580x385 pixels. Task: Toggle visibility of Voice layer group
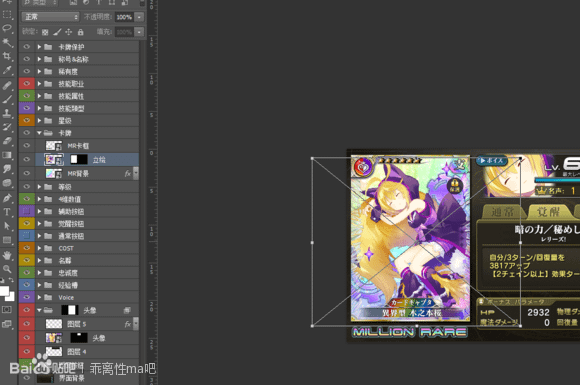click(x=27, y=297)
